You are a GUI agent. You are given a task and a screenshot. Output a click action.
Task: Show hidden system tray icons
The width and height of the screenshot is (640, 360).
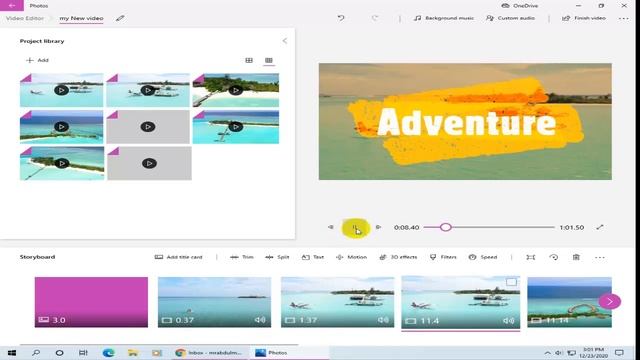(x=547, y=353)
